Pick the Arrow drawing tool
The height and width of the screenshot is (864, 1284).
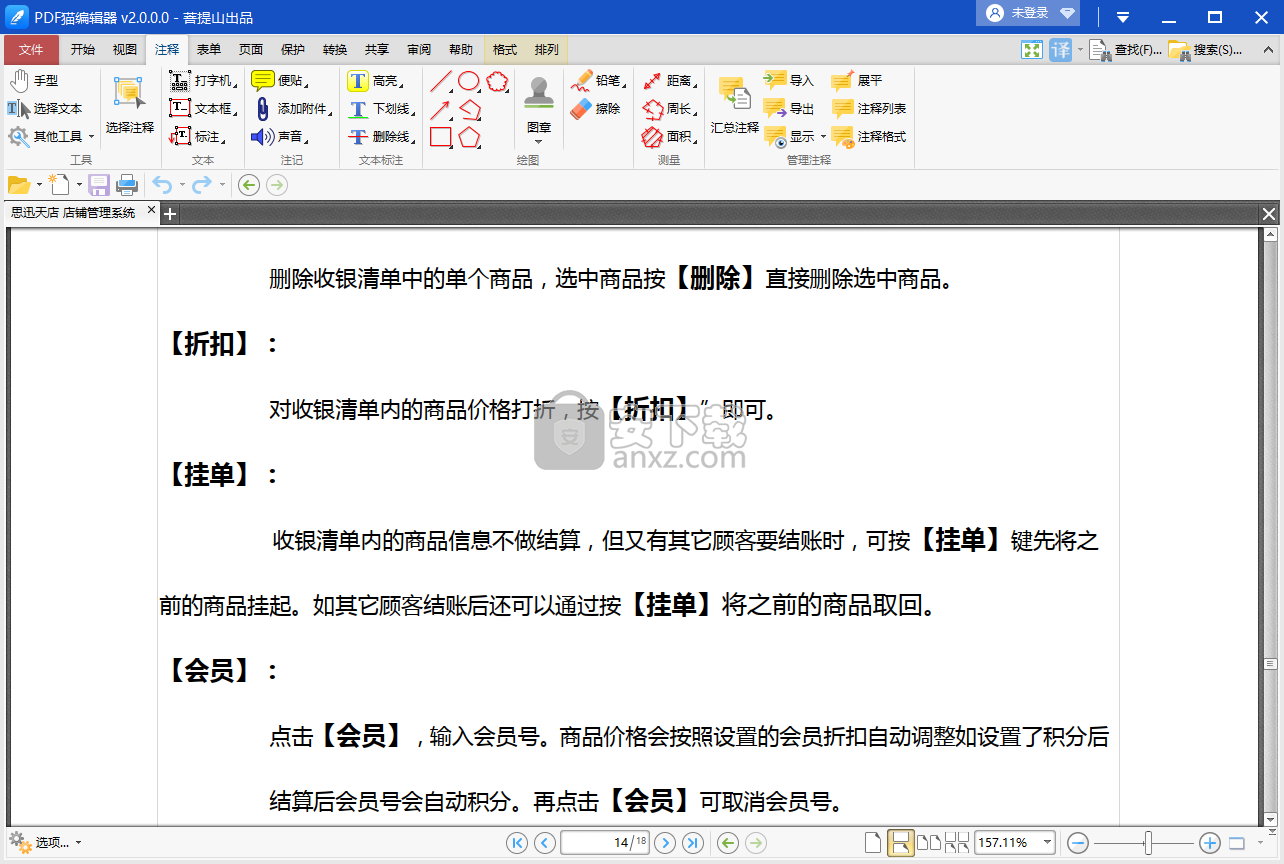(x=441, y=109)
